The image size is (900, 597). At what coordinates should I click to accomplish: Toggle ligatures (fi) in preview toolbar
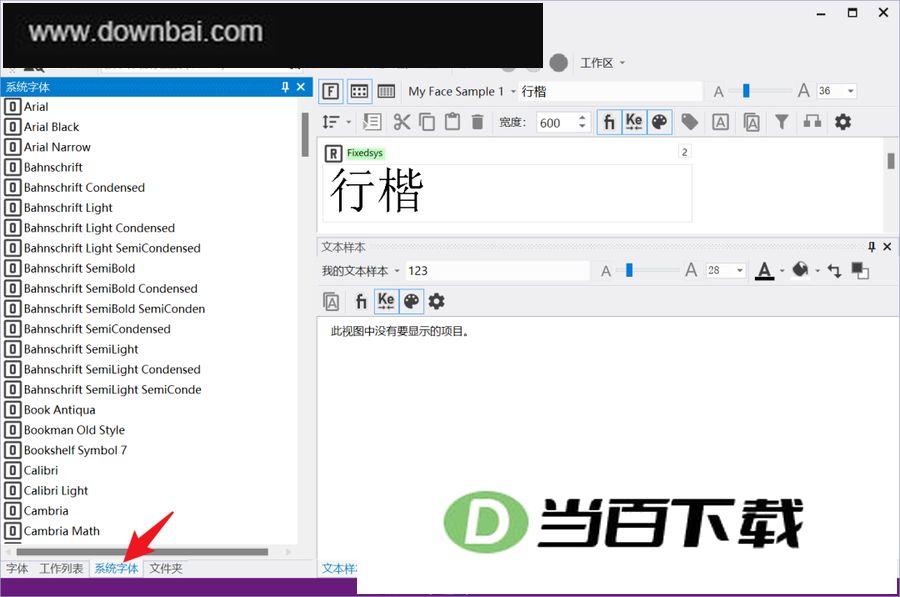tap(609, 122)
